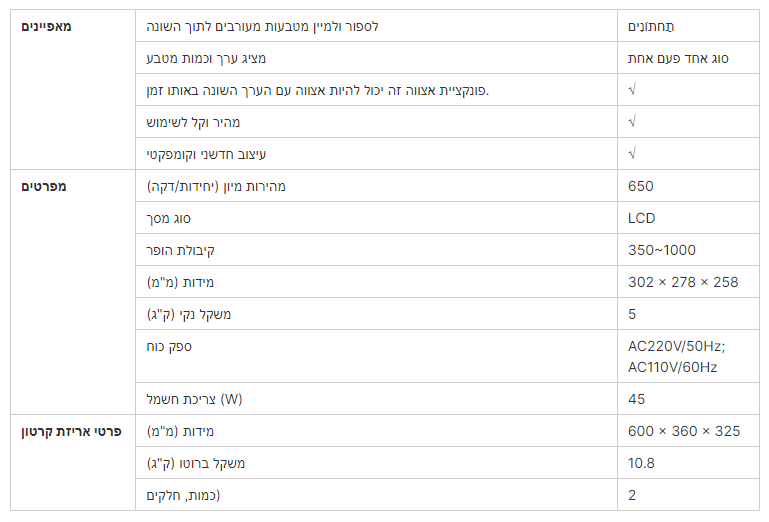
Task: Select the checkmark beside עיצוב חדשני וקומפקטי
Action: (x=632, y=153)
